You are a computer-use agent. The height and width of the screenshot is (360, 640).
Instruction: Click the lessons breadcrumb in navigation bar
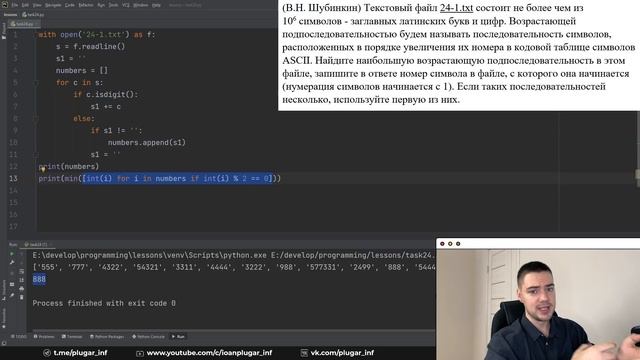click(11, 15)
